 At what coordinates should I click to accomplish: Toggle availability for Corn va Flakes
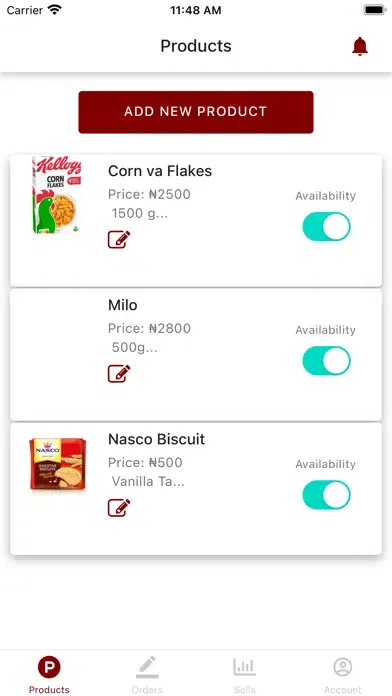(x=326, y=227)
